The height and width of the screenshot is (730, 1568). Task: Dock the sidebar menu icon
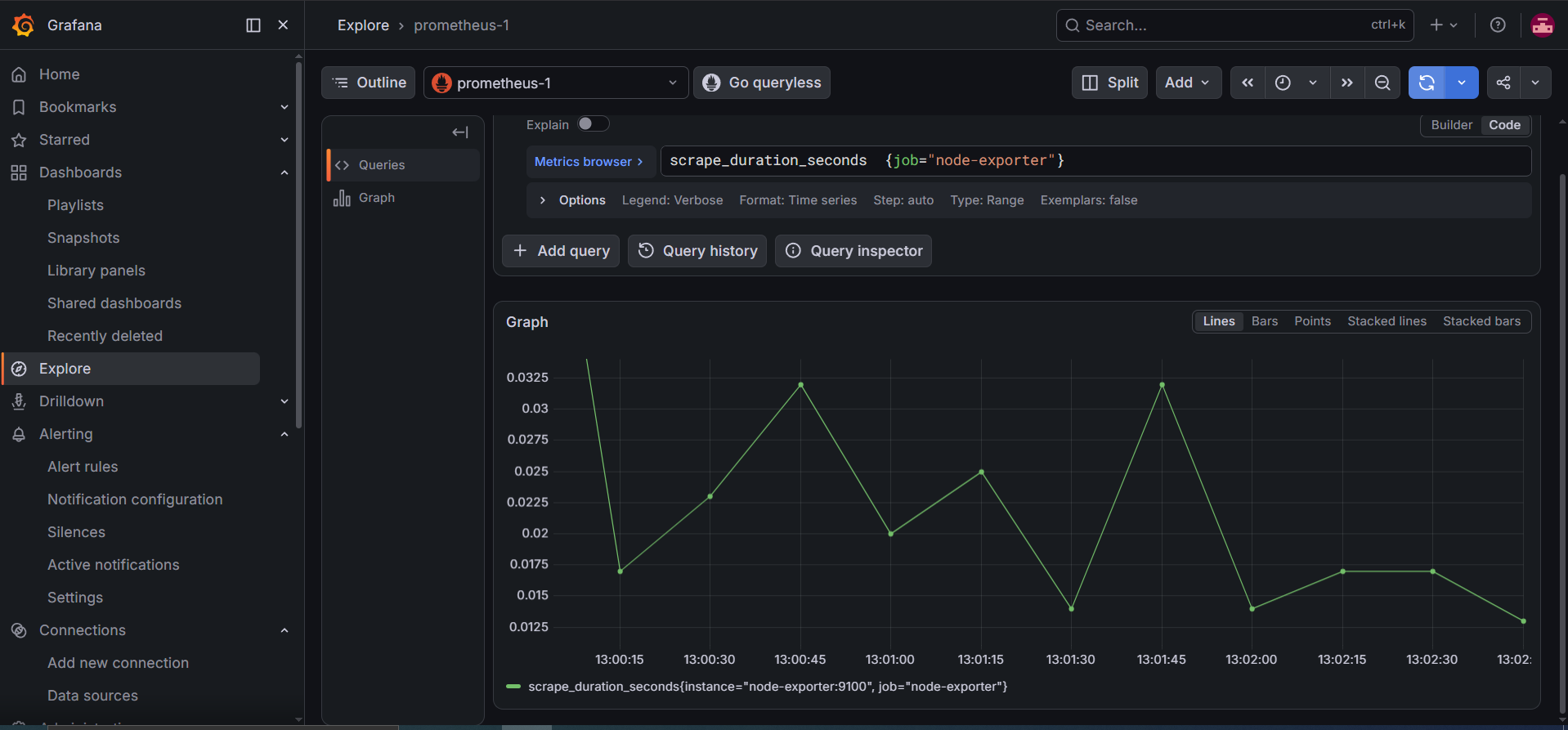point(253,25)
